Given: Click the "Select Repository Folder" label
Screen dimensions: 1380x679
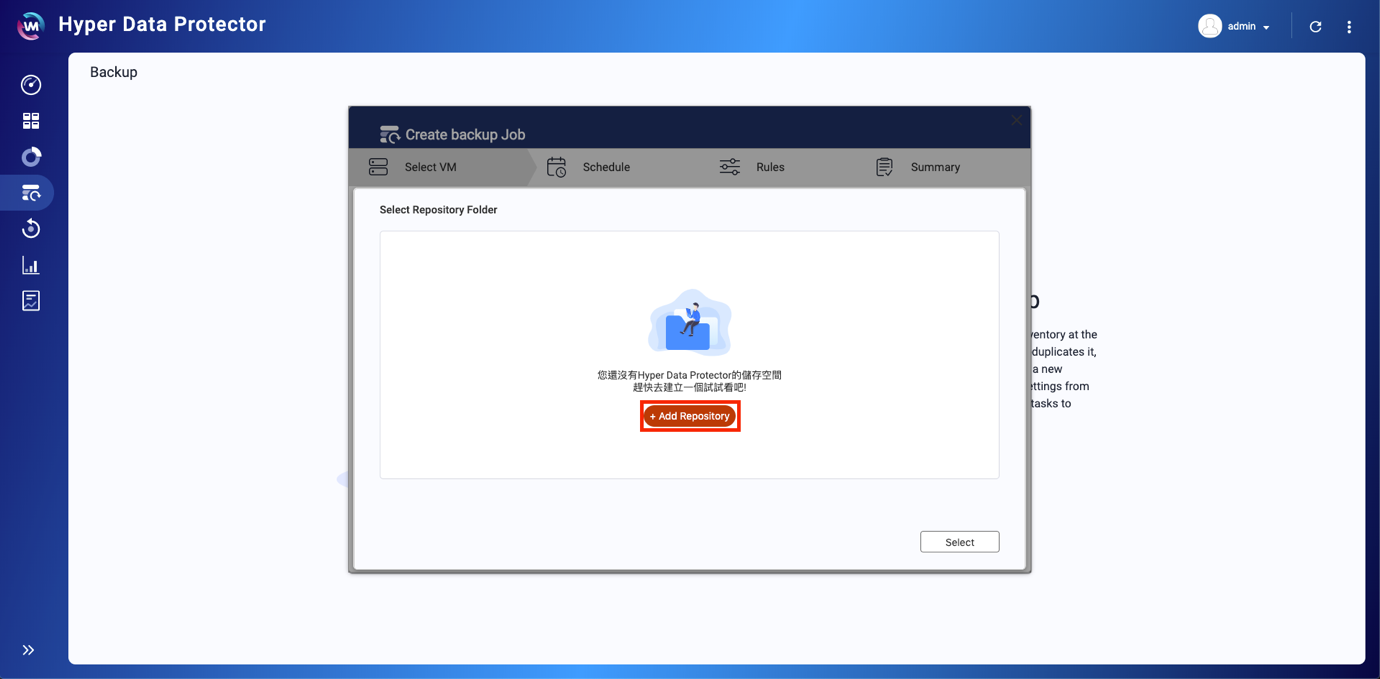Looking at the screenshot, I should (438, 210).
